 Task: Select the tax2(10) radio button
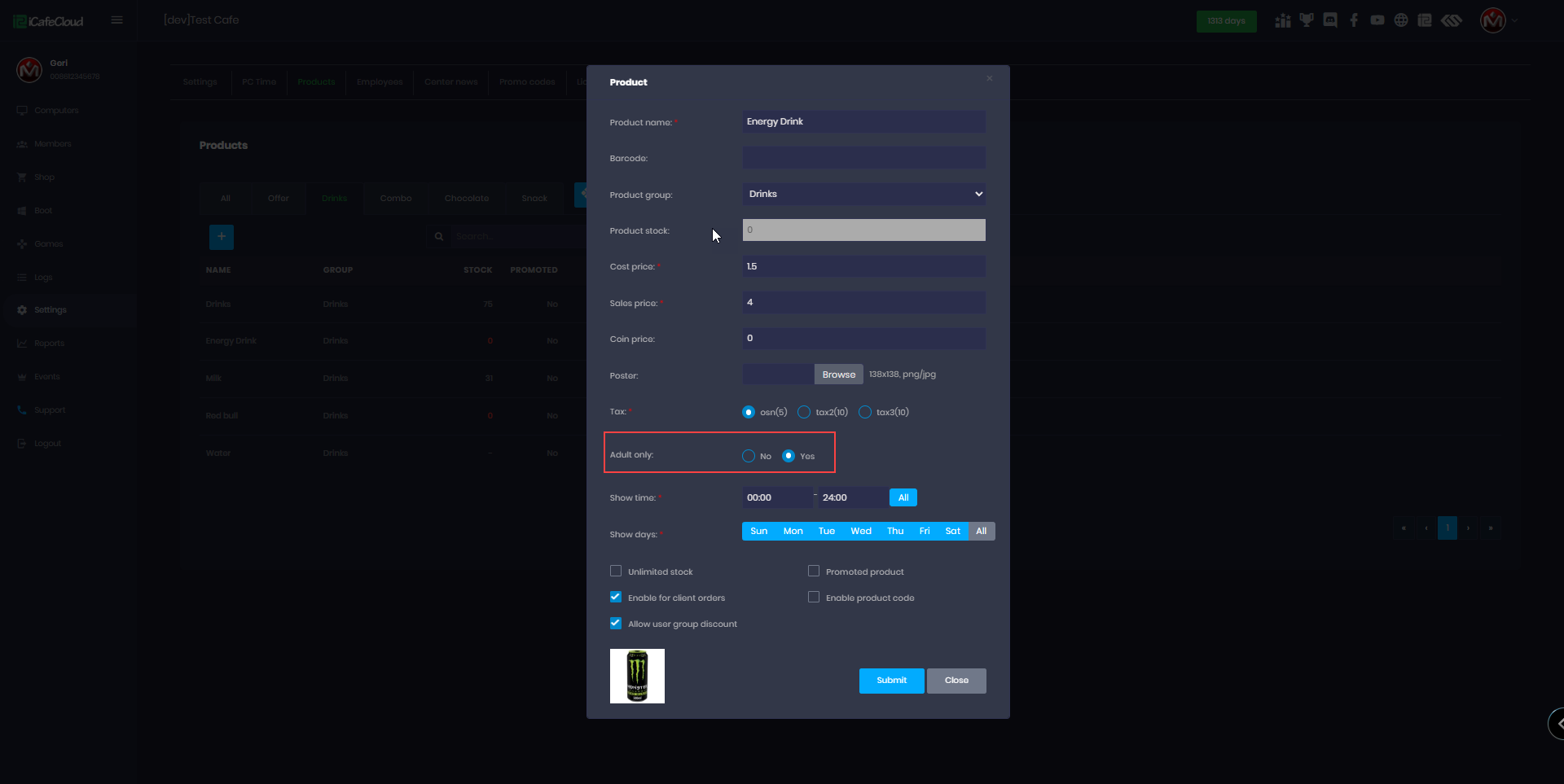(x=804, y=412)
